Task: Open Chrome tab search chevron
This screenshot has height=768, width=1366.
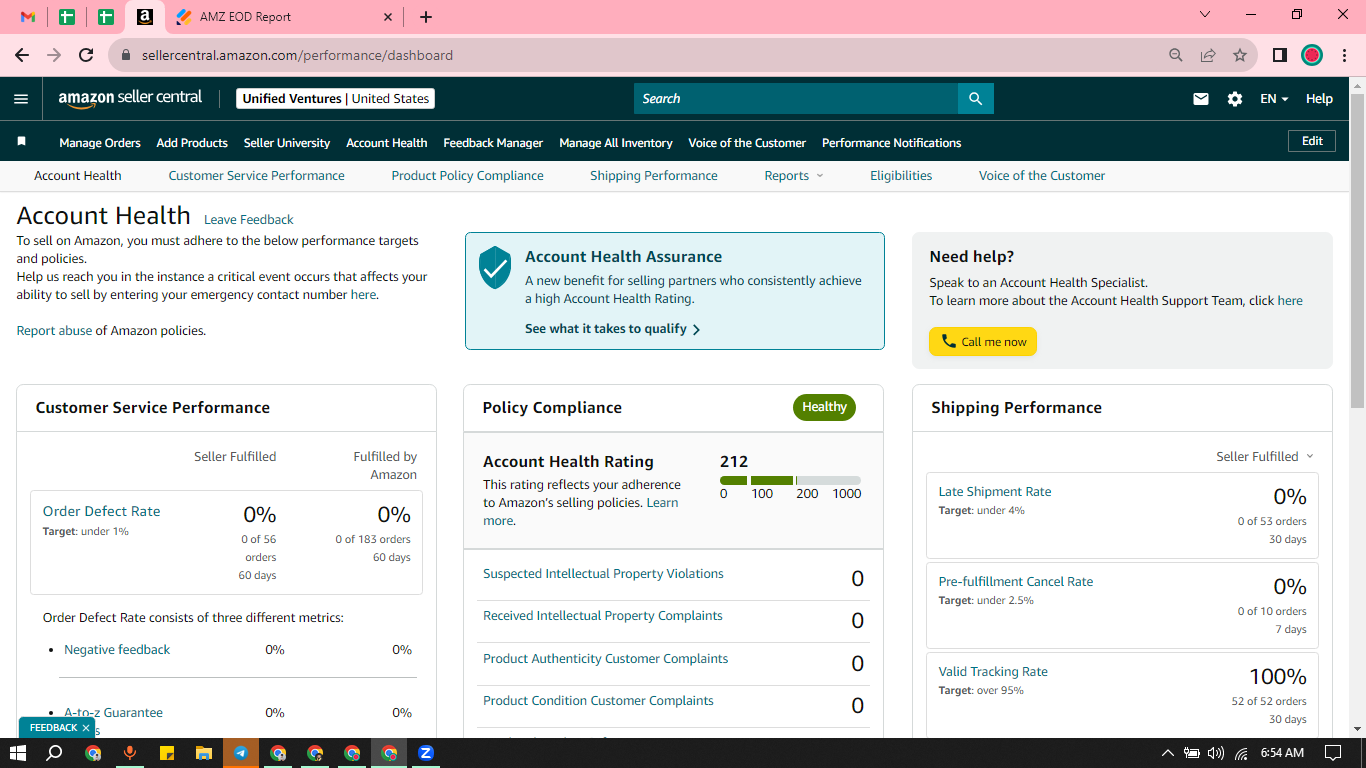Action: [x=1204, y=15]
